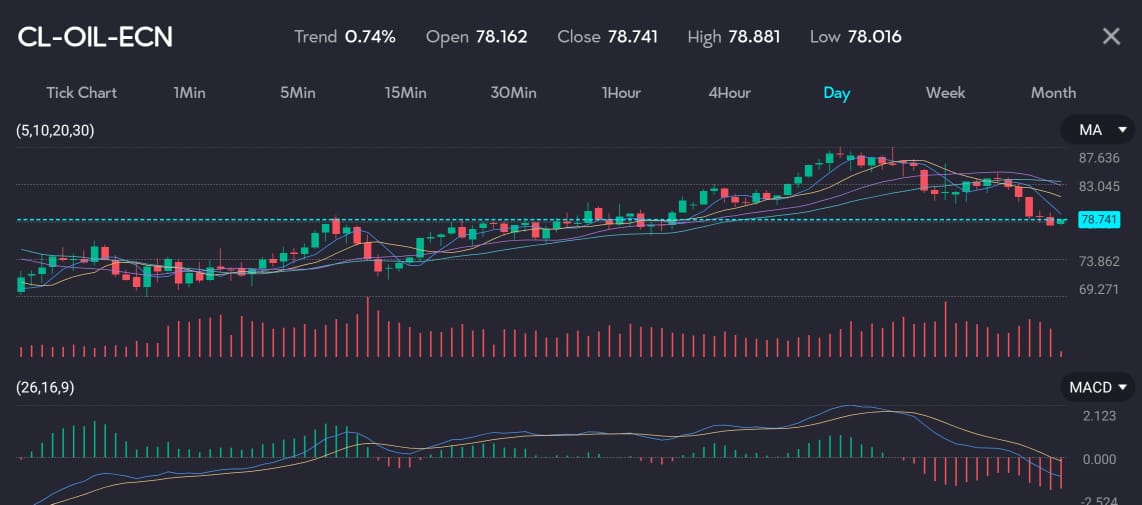1142x505 pixels.
Task: Switch to the Month timeframe
Action: coord(1053,93)
